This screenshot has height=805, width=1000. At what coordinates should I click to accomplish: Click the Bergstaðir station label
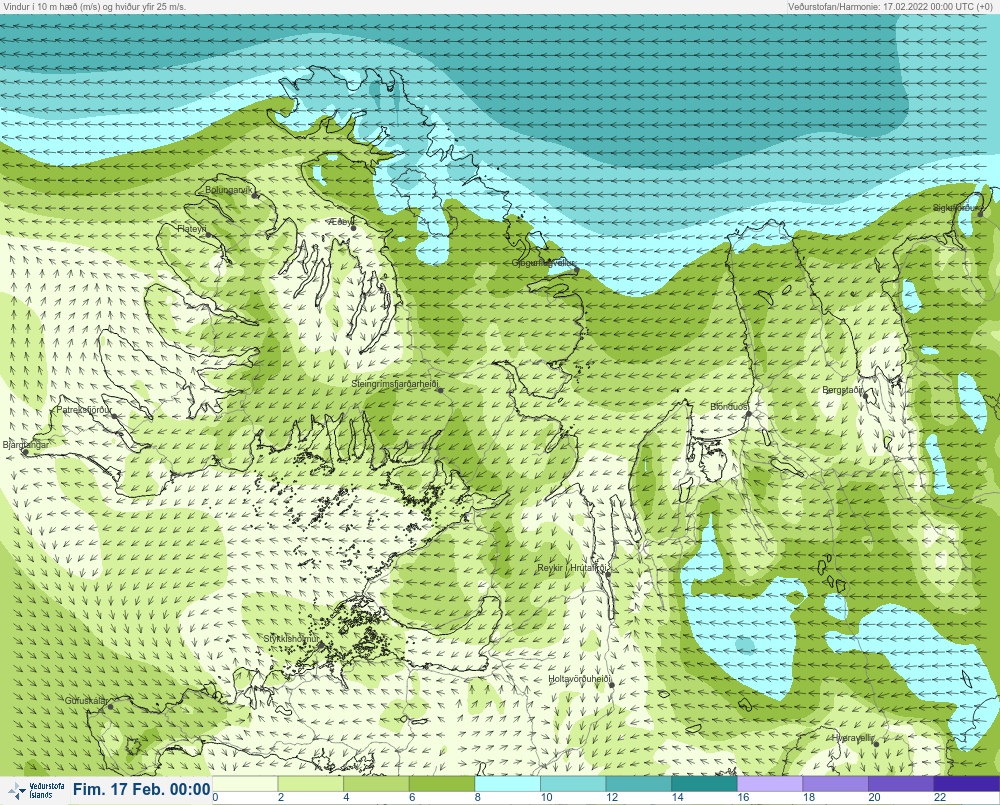pos(843,390)
